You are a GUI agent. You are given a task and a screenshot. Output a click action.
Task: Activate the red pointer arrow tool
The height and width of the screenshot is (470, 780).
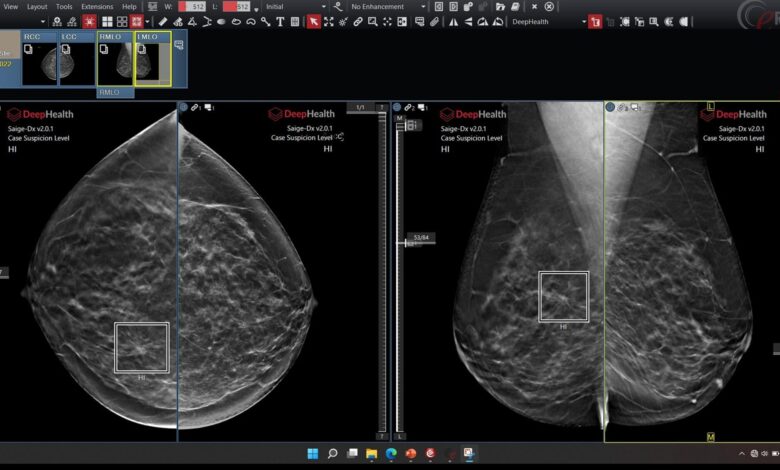tap(313, 21)
